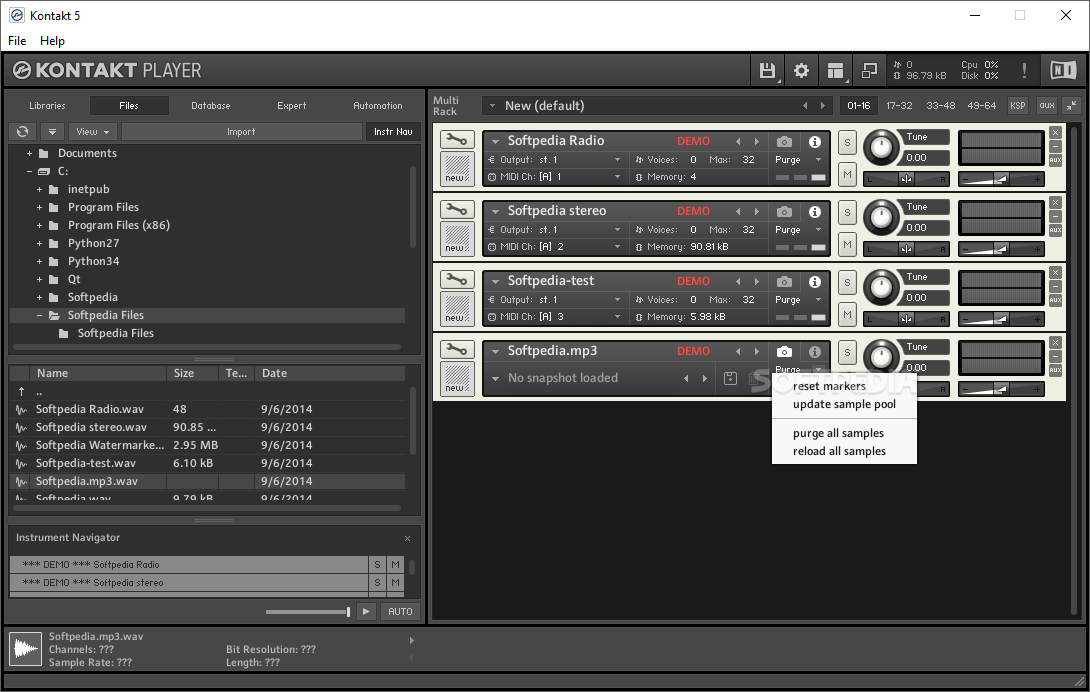Open the Help menu
This screenshot has width=1090, height=692.
tap(52, 40)
